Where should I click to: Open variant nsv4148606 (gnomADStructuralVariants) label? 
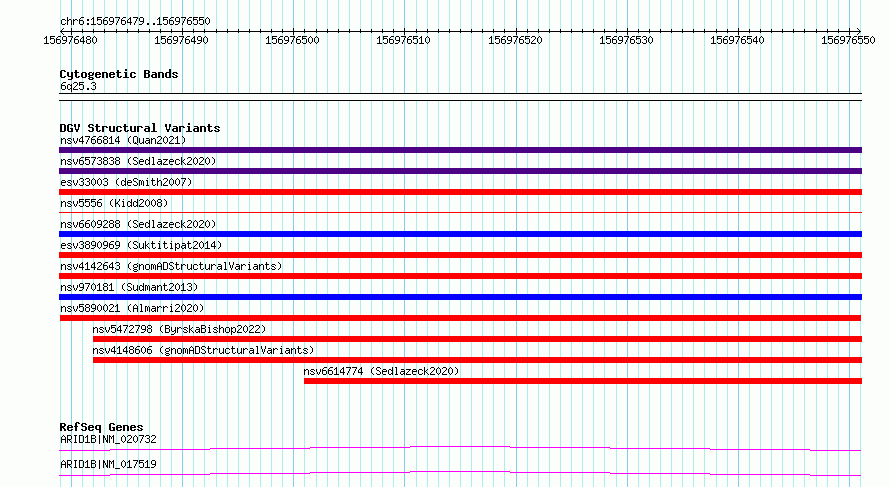coord(203,350)
